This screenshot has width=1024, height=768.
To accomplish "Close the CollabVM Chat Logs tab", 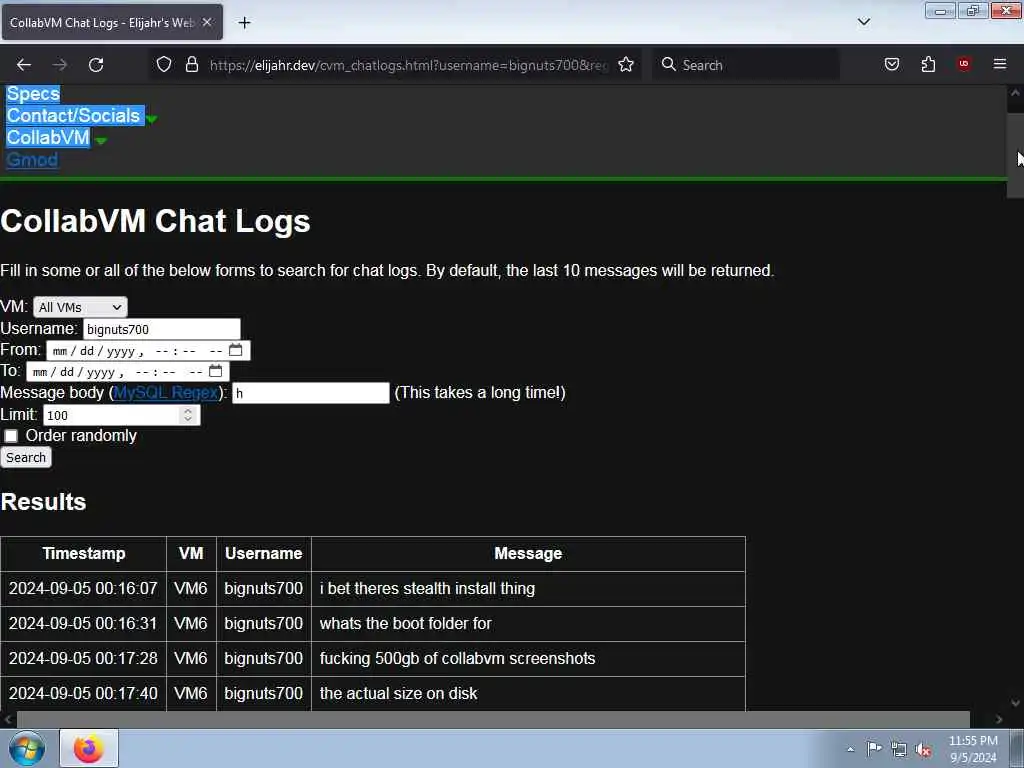I will (207, 22).
